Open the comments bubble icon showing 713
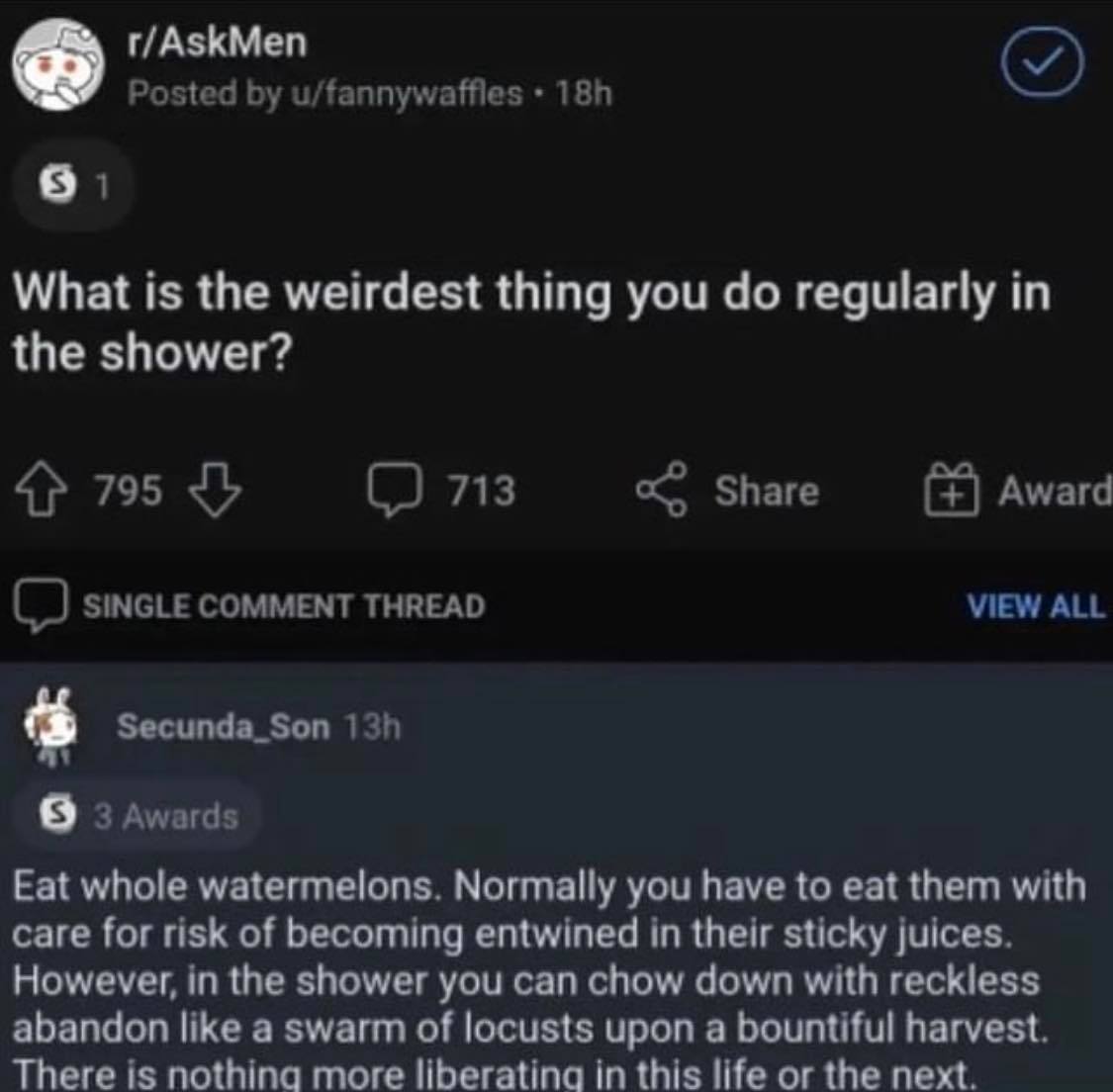This screenshot has height=1092, width=1113. pyautogui.click(x=396, y=490)
